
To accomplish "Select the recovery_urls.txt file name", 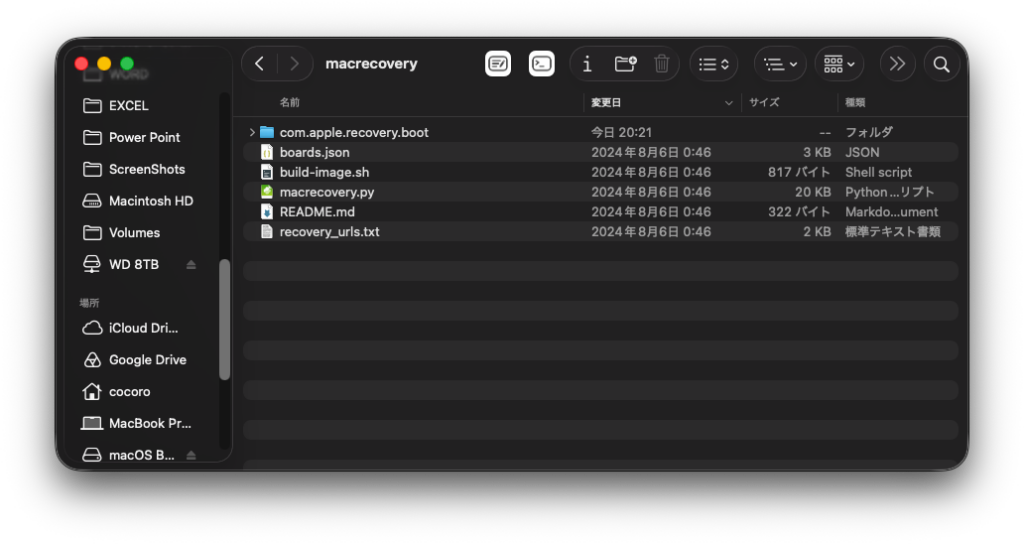I will click(330, 232).
